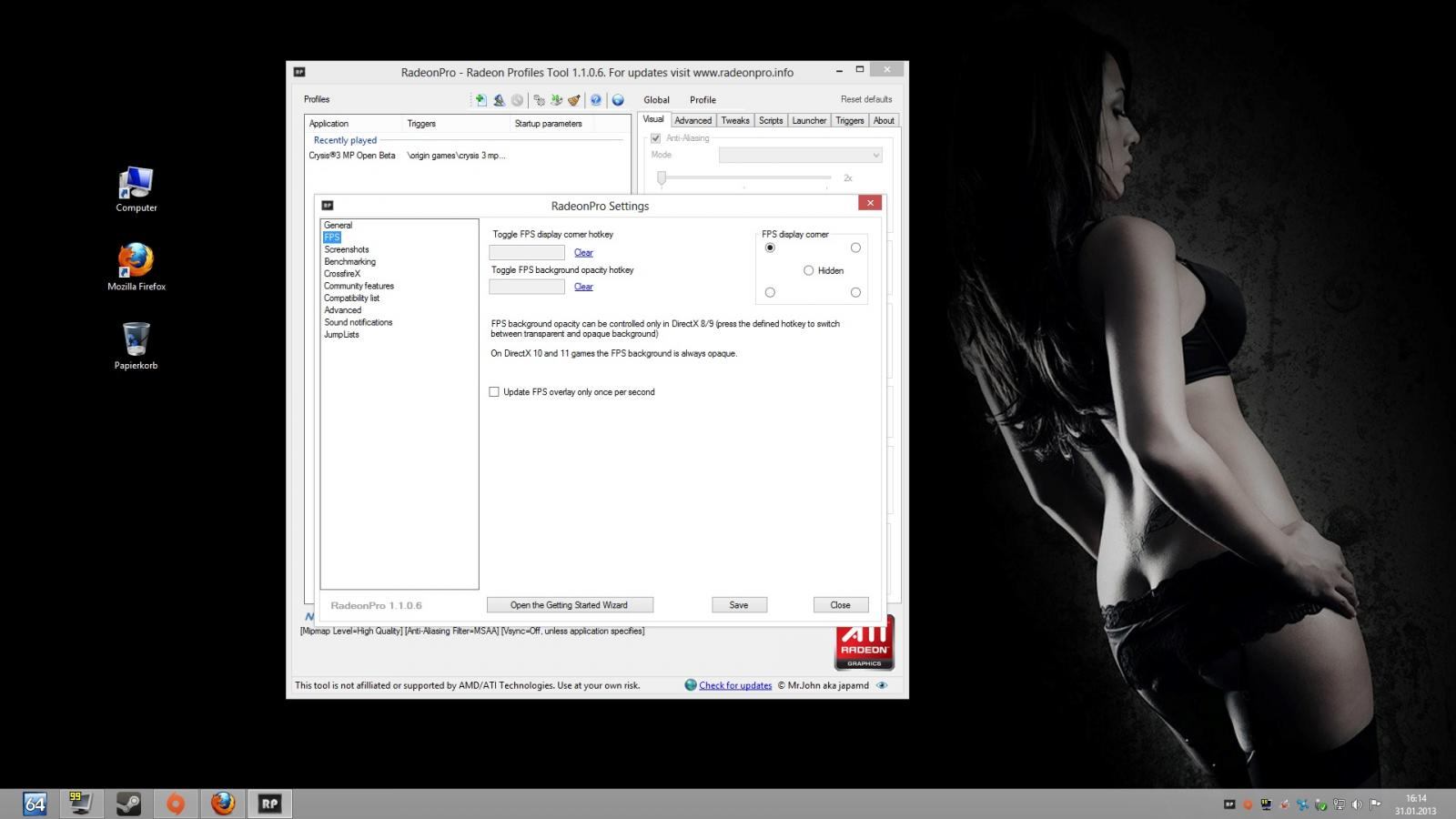Select bottom-right FPS display corner radio
Screen dimensions: 1456x819
(x=855, y=292)
